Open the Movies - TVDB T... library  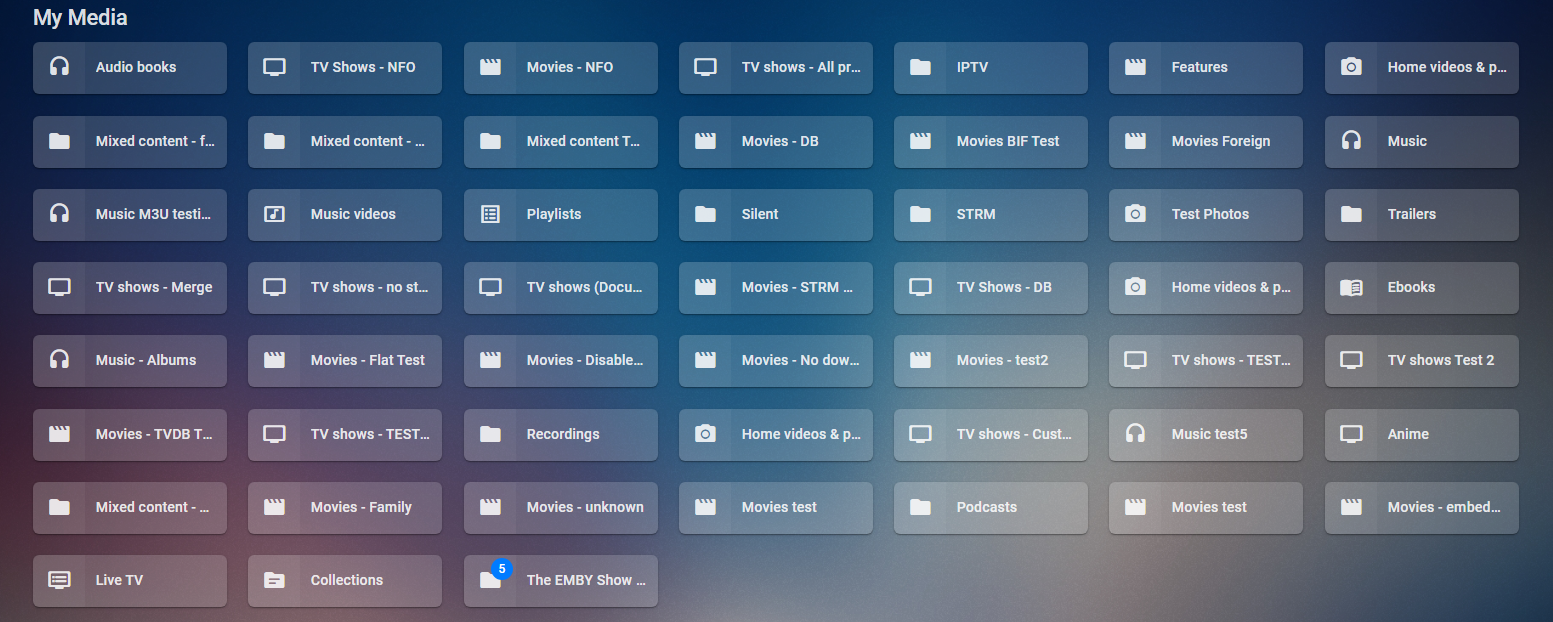point(130,434)
